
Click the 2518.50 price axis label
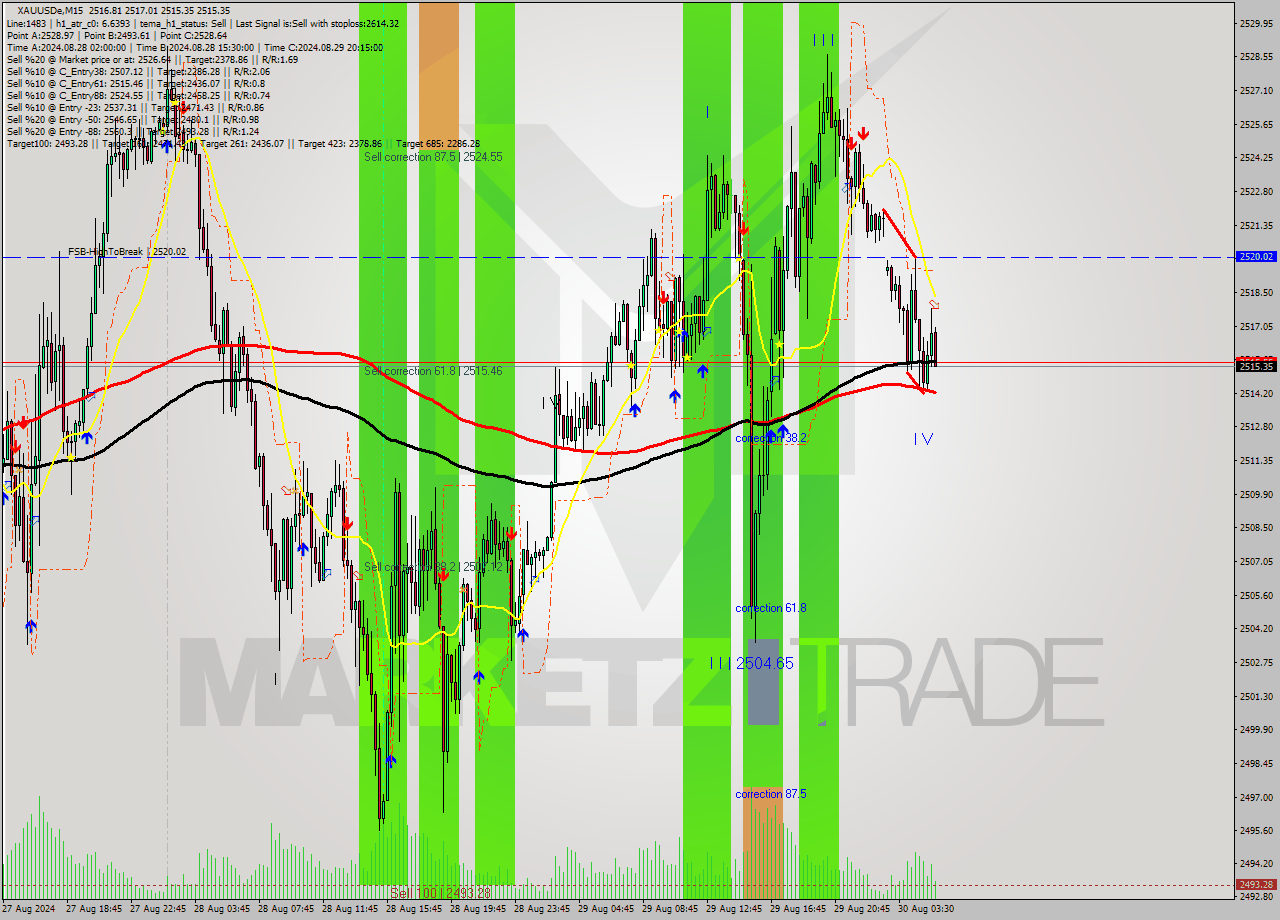tap(1255, 293)
